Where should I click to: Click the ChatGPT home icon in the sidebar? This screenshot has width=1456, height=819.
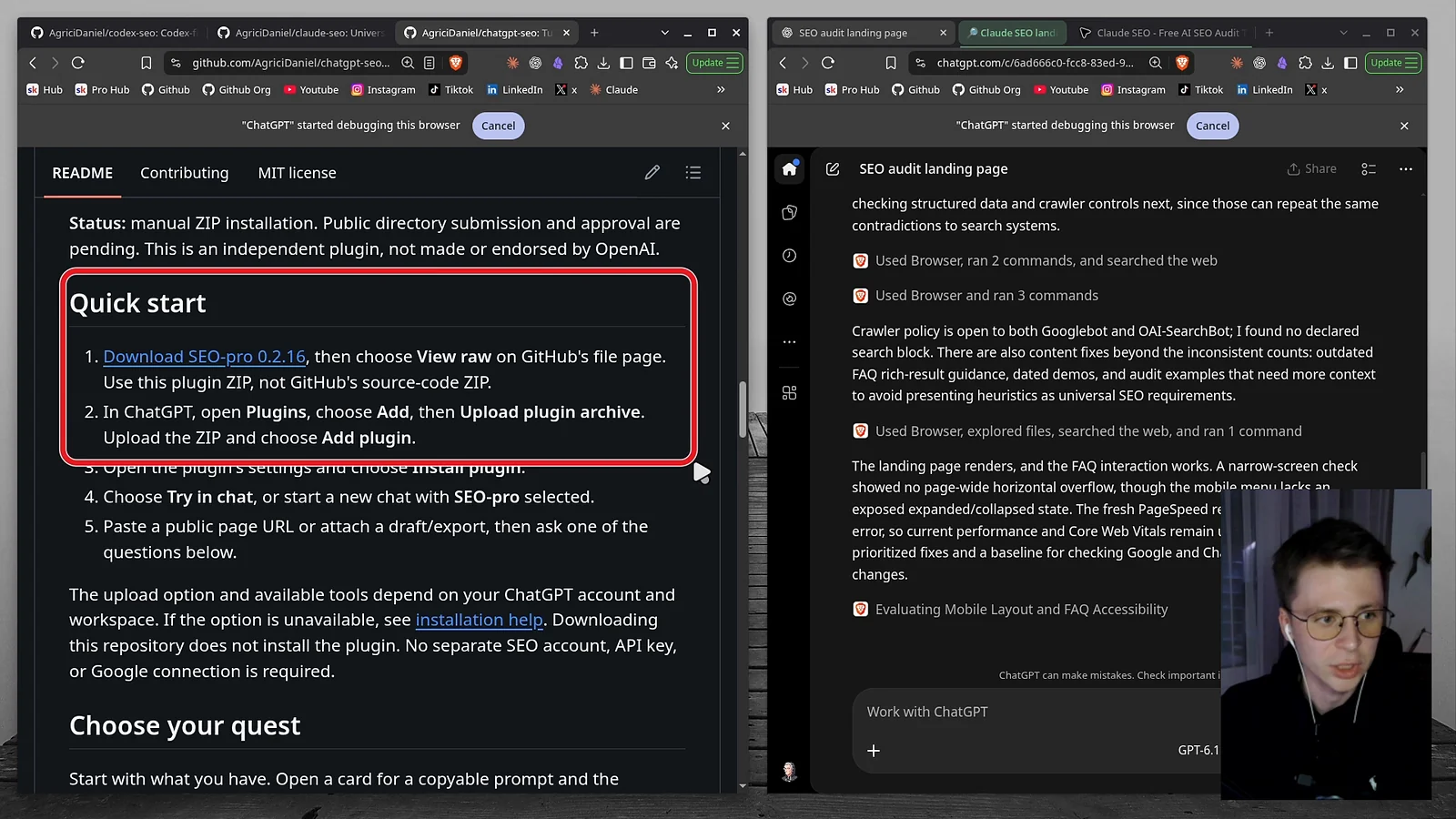pos(789,168)
